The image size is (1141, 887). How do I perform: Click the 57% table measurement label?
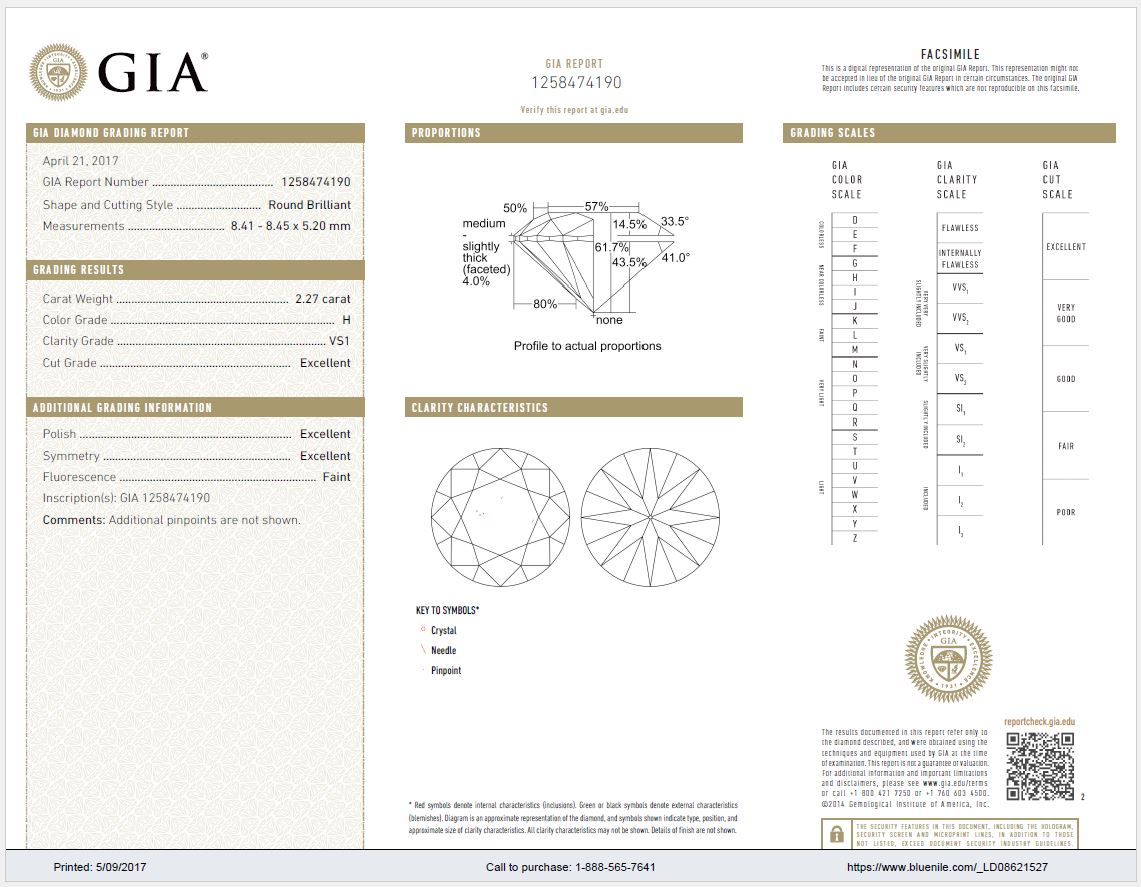pyautogui.click(x=596, y=207)
